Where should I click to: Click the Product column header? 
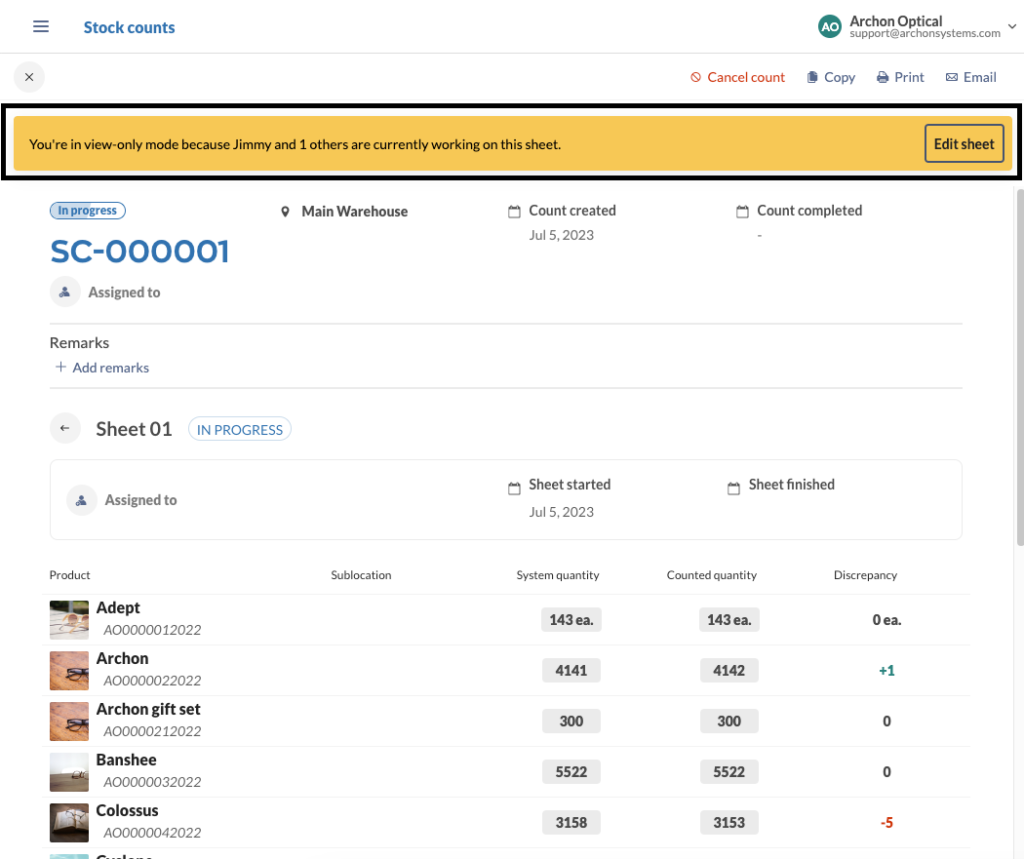[x=69, y=575]
